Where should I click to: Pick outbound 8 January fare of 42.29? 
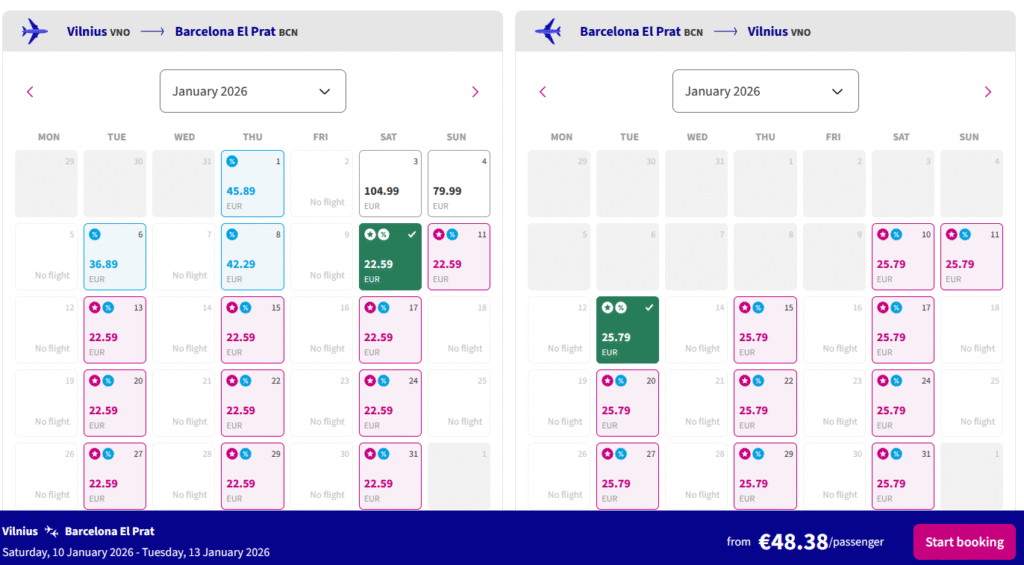click(252, 257)
